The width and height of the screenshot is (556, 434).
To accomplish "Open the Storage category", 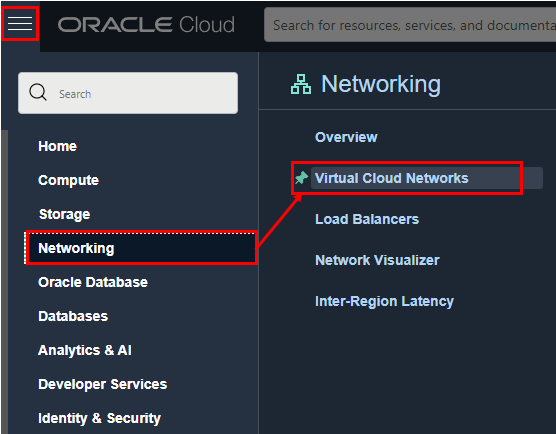I will (x=65, y=214).
